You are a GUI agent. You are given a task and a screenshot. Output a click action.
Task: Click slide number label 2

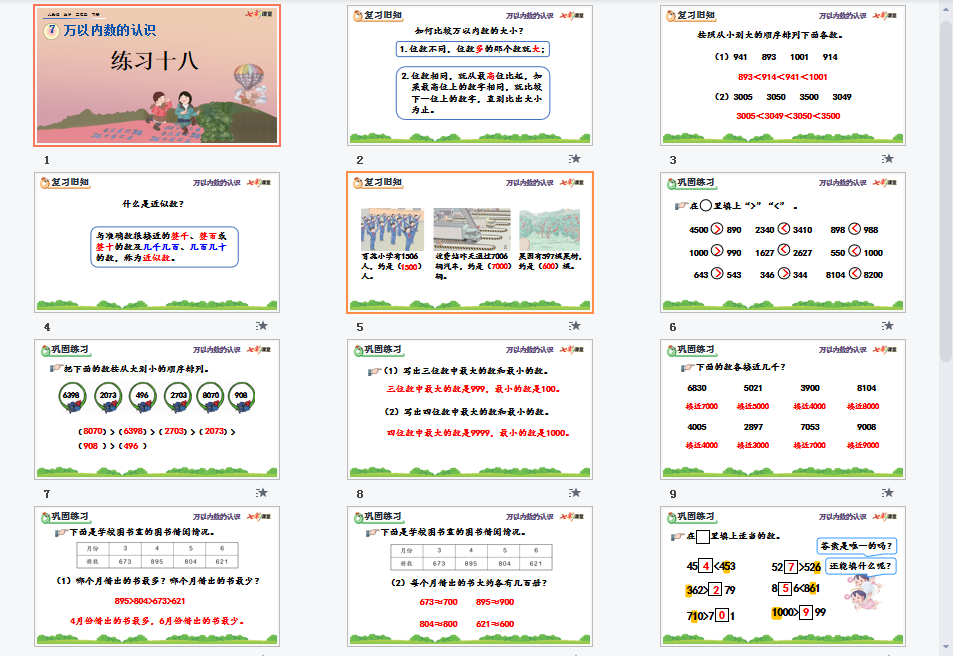pos(360,161)
